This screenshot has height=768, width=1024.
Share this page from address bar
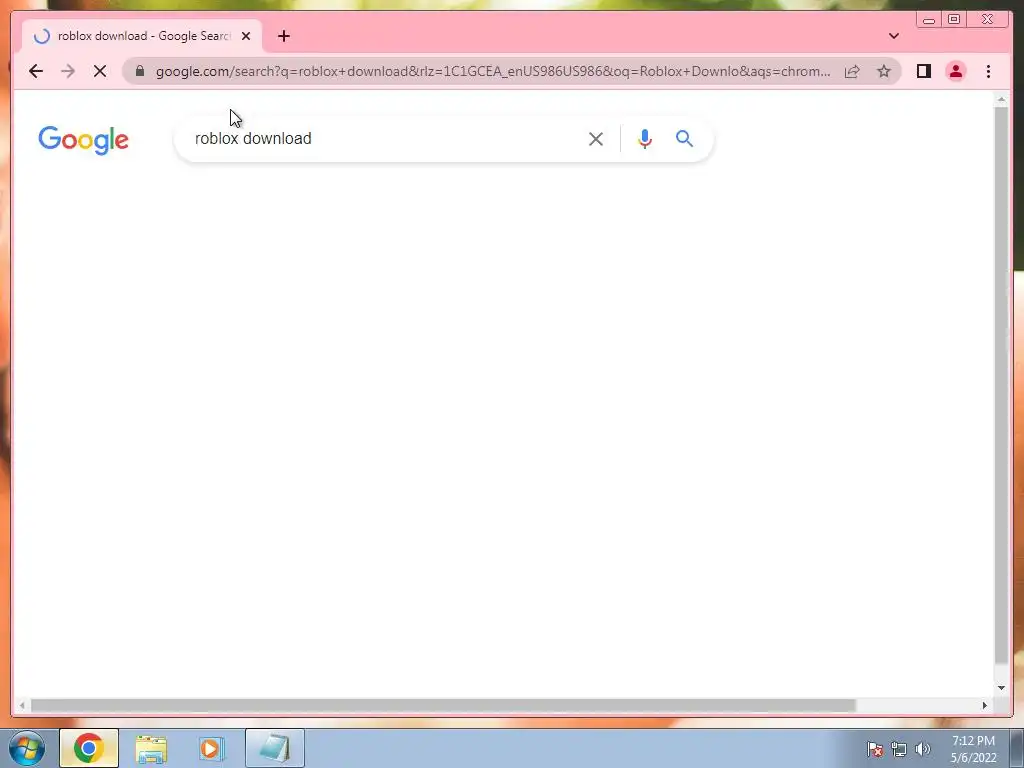pyautogui.click(x=852, y=71)
